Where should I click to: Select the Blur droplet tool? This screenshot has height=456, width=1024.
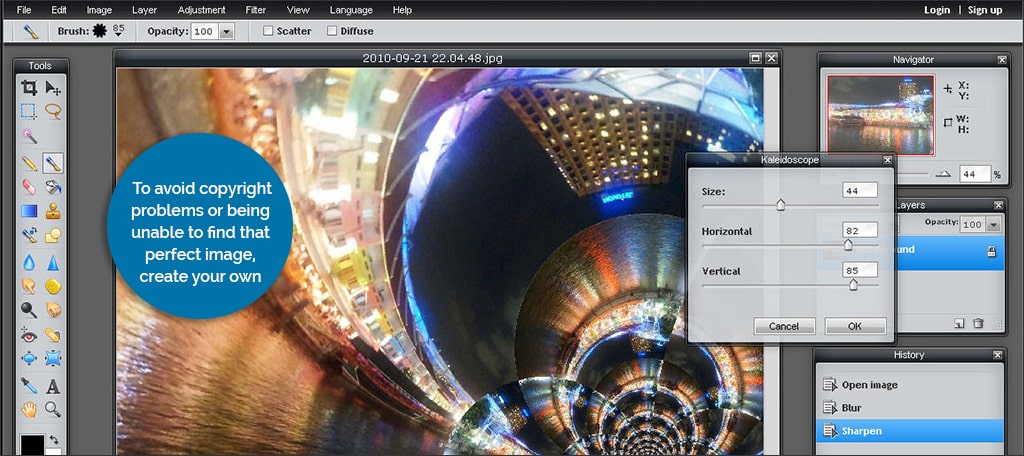[29, 263]
